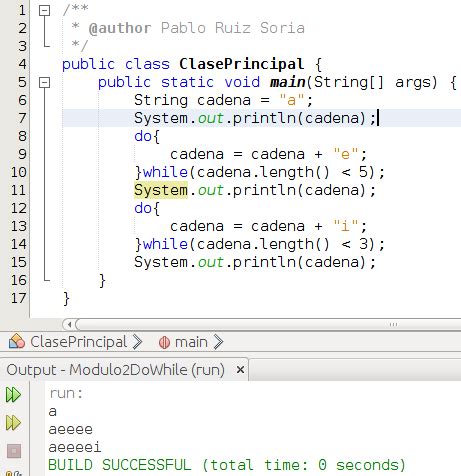Image resolution: width=461 pixels, height=476 pixels.
Task: Click the yellow Re-run with different parameters icon
Action: pos(13,423)
